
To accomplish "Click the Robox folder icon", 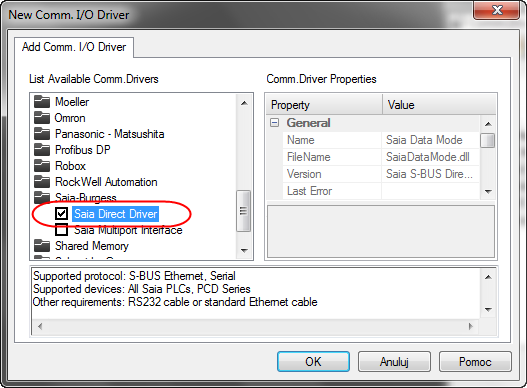I will (42, 166).
